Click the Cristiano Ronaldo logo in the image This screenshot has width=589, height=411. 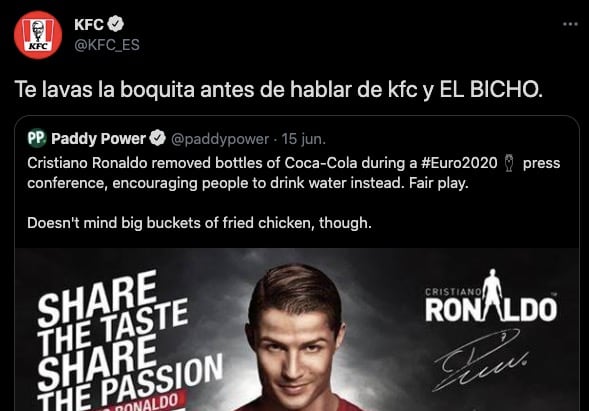pos(491,296)
